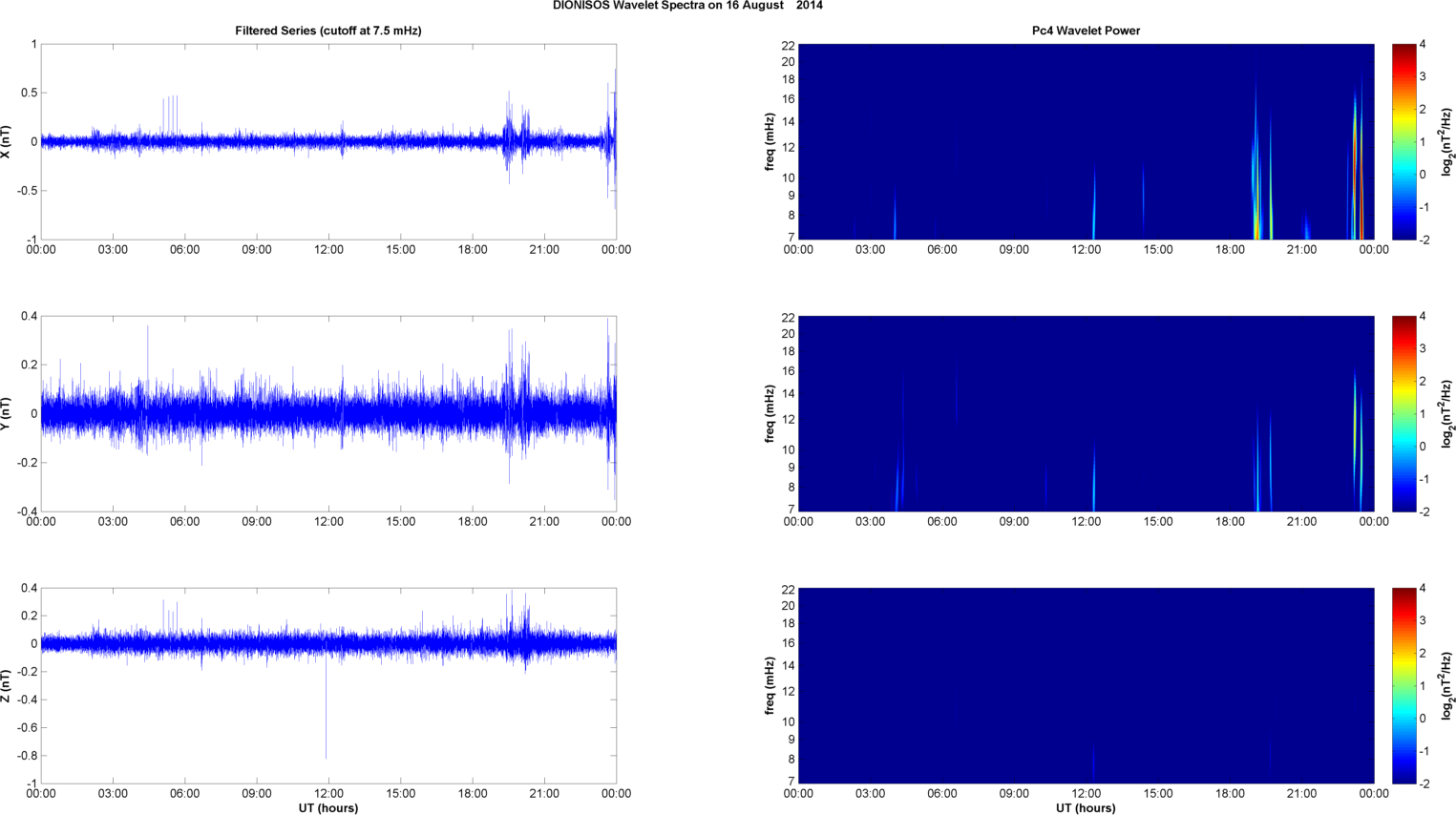Click 'freq (mHz)' label of the X wavelet spectrogram

click(770, 141)
